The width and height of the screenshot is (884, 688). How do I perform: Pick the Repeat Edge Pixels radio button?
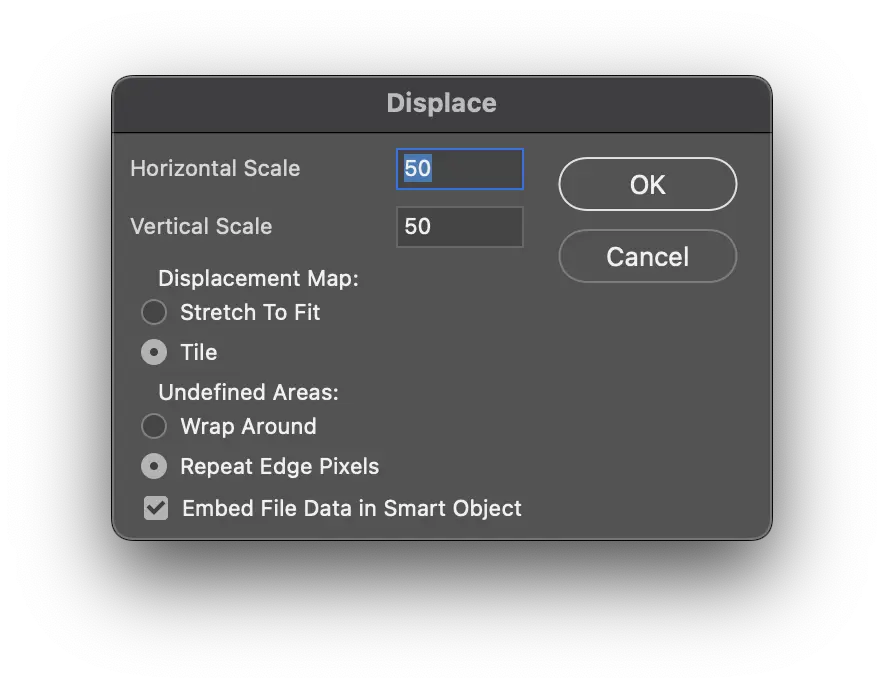[154, 466]
